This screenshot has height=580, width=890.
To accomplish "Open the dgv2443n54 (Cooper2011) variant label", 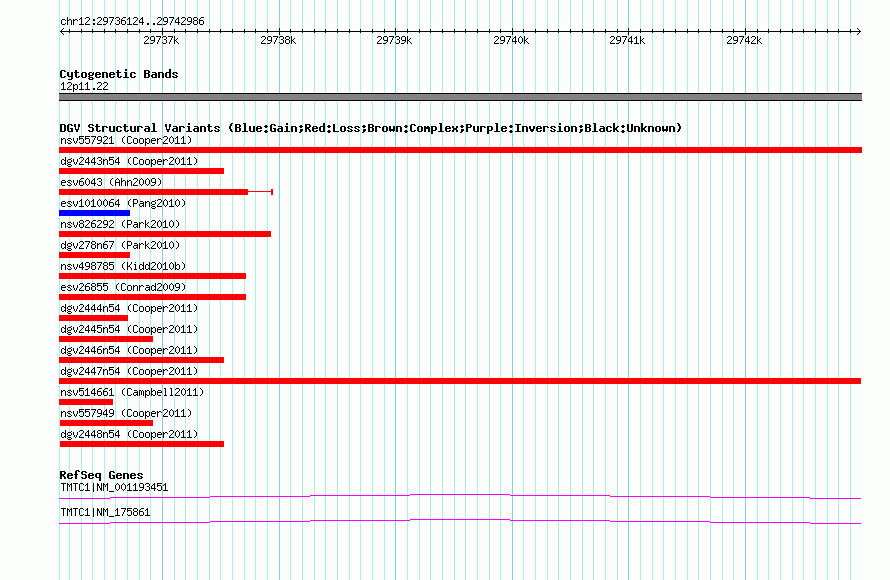I will (x=129, y=161).
